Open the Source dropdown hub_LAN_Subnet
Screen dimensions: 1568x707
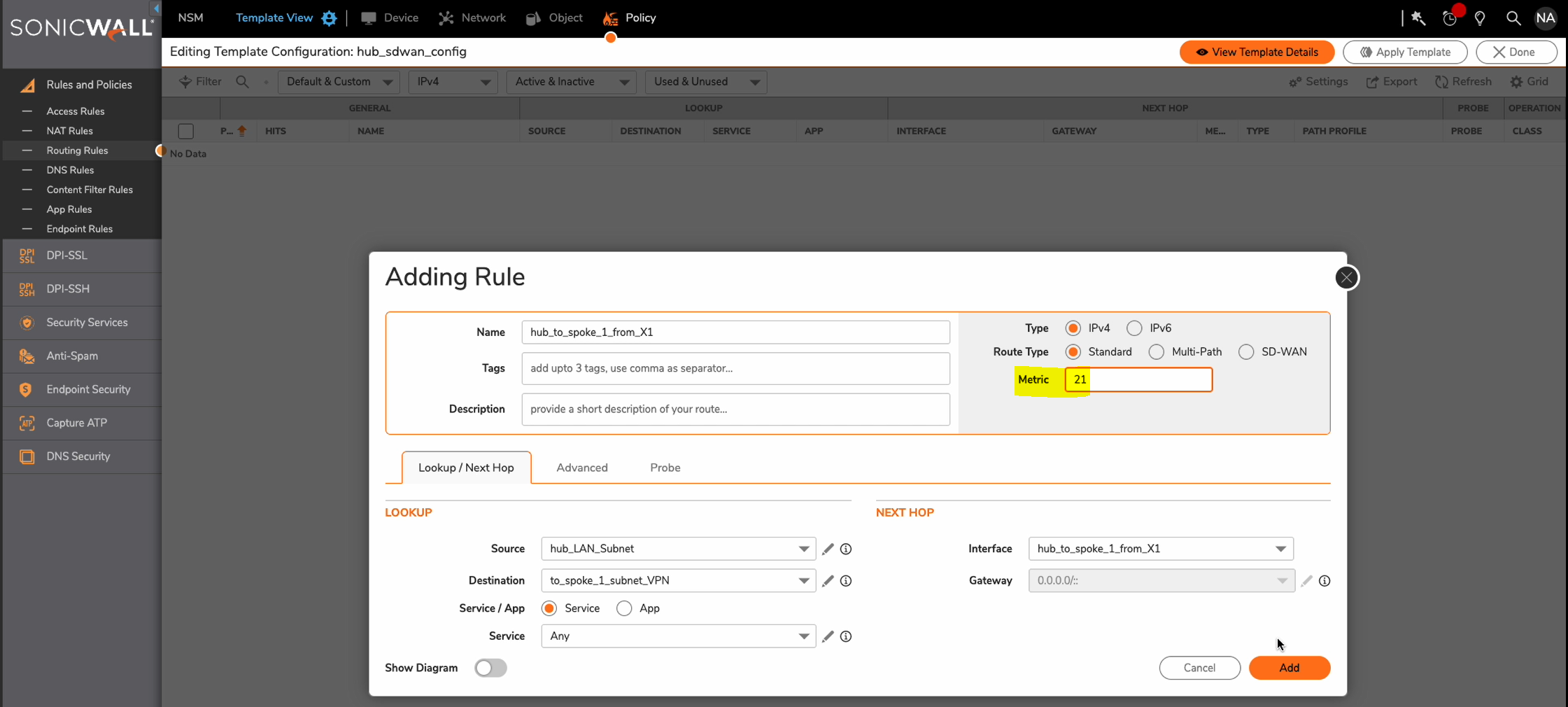click(678, 549)
